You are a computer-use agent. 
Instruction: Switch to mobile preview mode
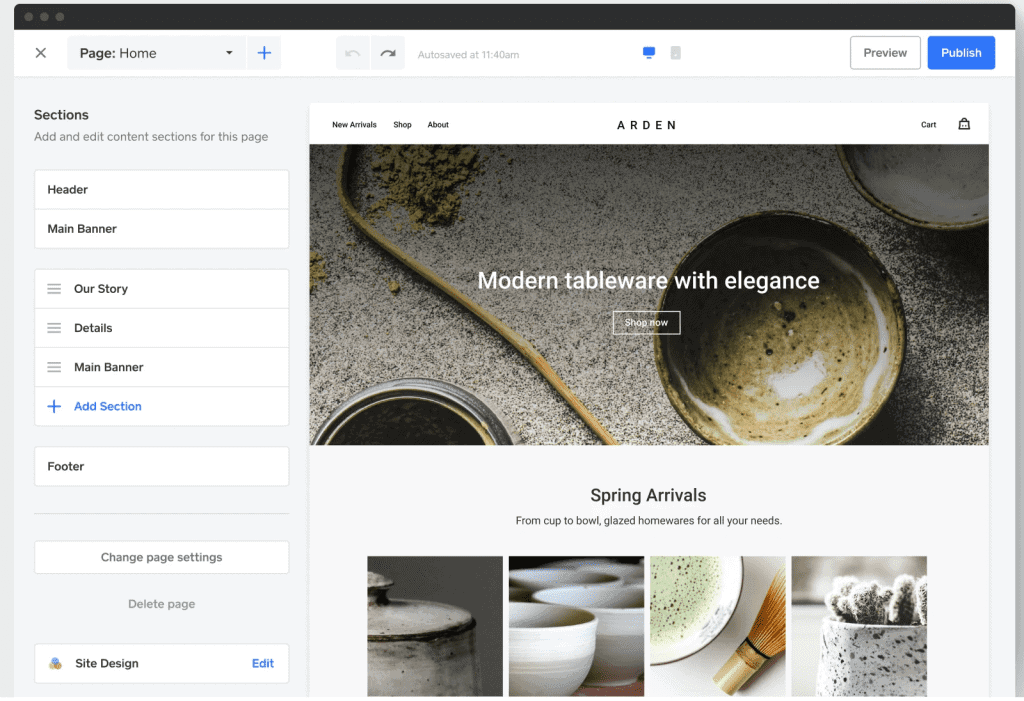[675, 52]
